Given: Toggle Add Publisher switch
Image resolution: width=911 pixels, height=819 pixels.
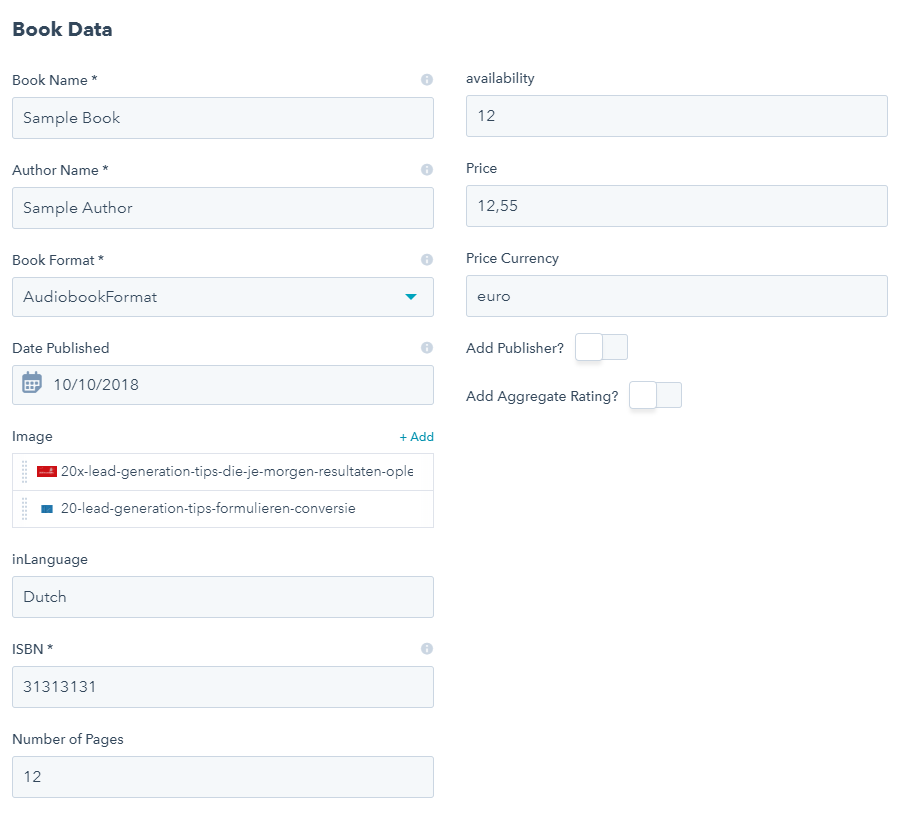Looking at the screenshot, I should click(x=601, y=347).
